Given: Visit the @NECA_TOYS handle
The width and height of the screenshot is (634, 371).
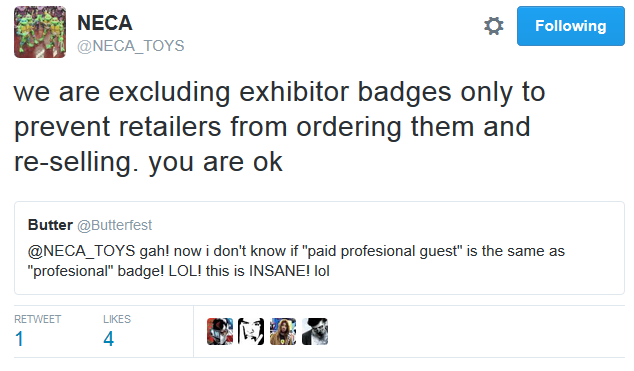Looking at the screenshot, I should pyautogui.click(x=131, y=46).
